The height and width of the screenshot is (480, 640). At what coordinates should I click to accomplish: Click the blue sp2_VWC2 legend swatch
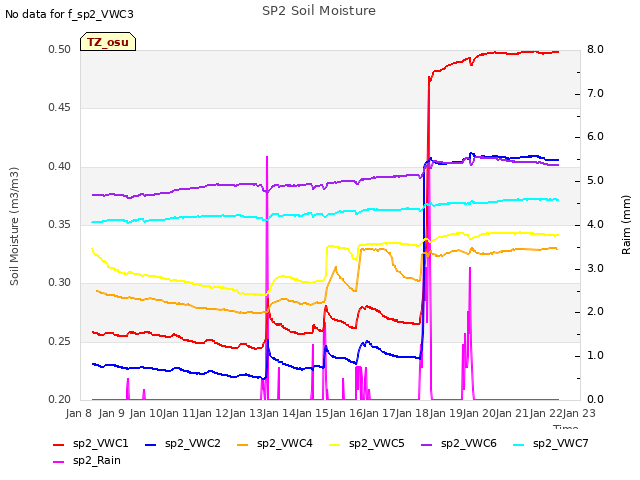pyautogui.click(x=151, y=444)
